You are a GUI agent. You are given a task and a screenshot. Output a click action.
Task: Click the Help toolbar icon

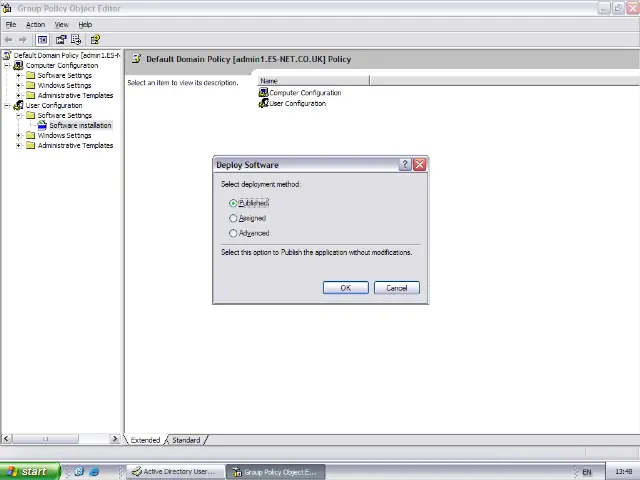coord(95,40)
